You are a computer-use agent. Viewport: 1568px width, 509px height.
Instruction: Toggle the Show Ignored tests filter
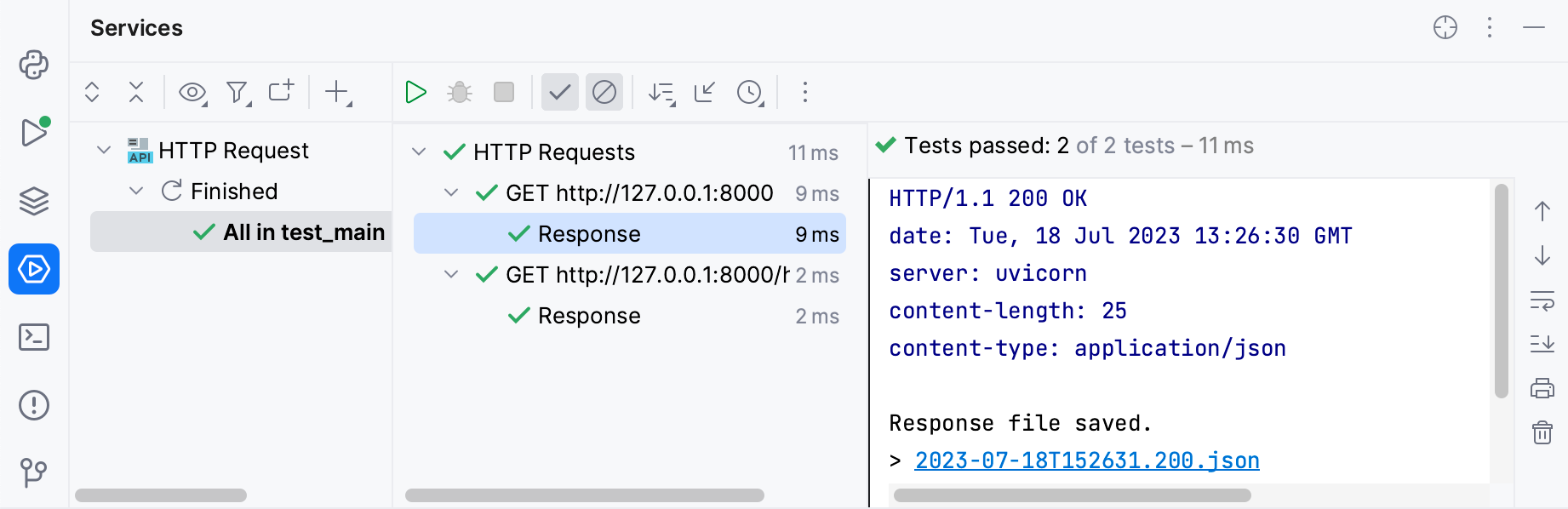(x=604, y=92)
